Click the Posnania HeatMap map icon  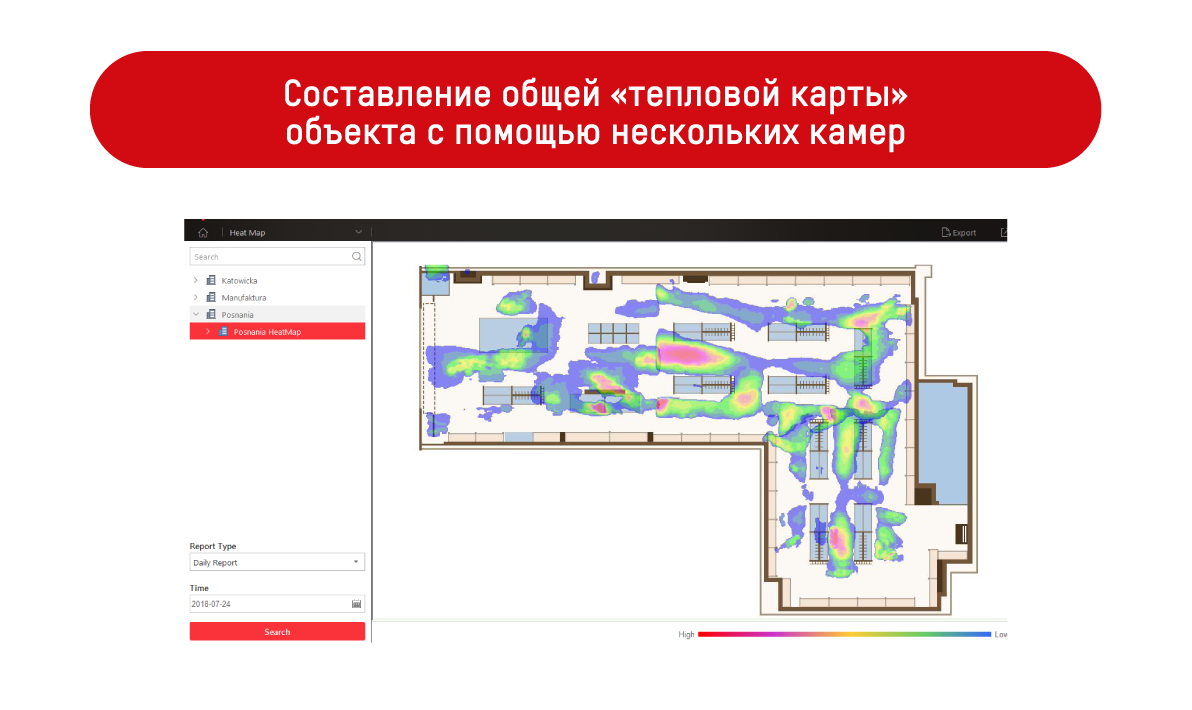[x=223, y=332]
